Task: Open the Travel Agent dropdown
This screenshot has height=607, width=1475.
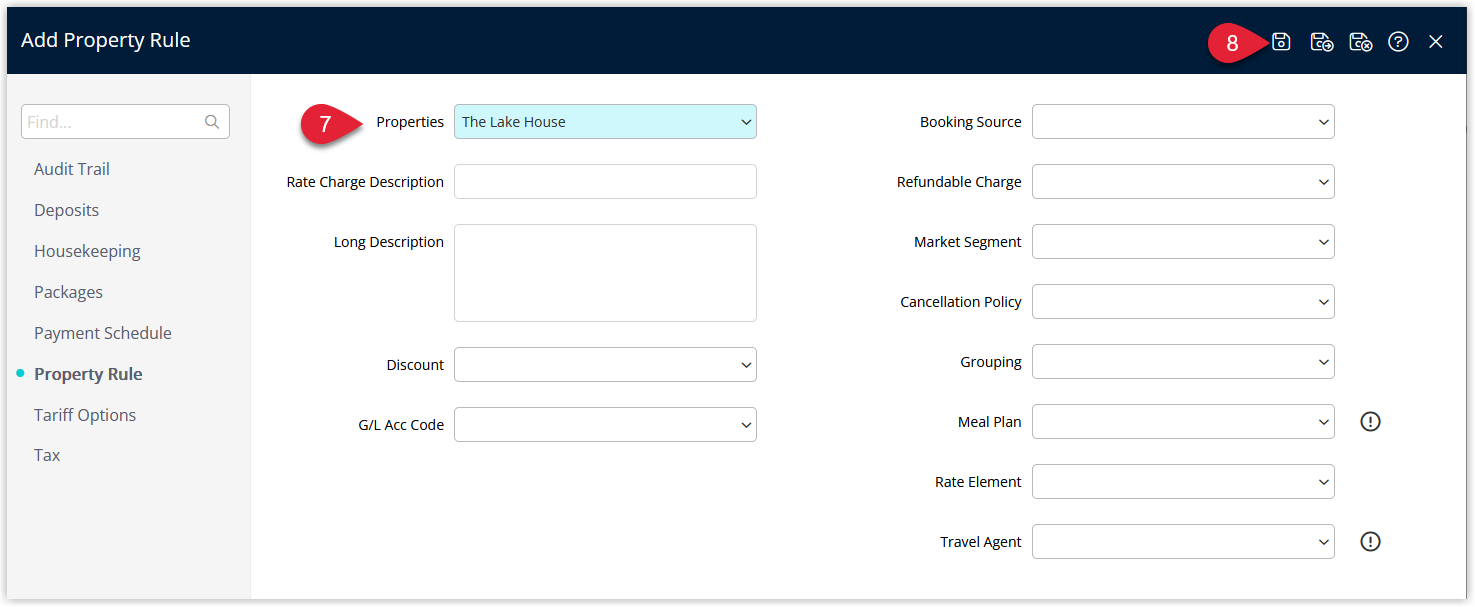Action: pyautogui.click(x=1183, y=542)
